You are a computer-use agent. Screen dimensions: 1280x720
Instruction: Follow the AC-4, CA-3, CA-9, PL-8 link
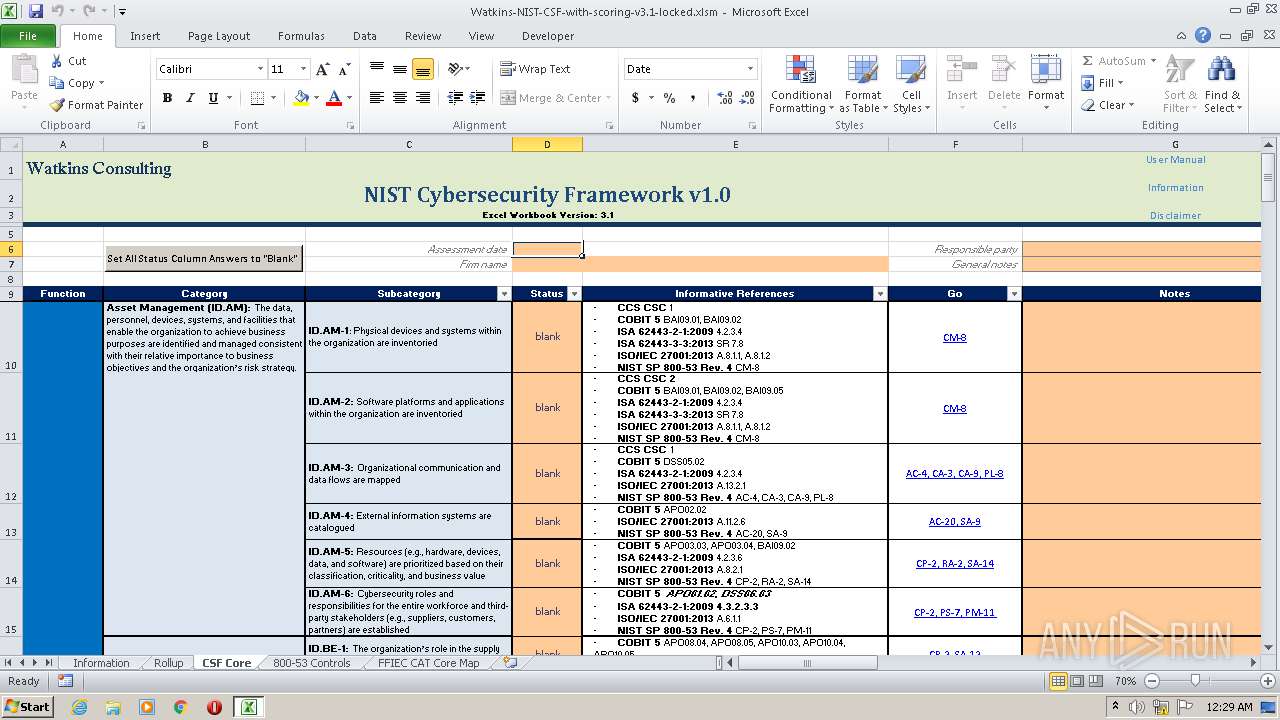click(954, 474)
